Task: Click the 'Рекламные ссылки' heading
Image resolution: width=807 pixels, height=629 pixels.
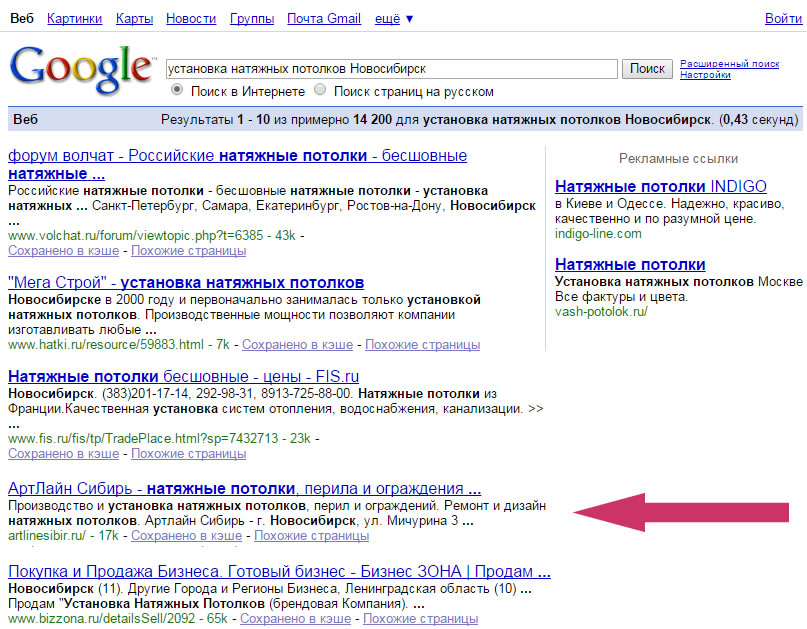Action: click(x=678, y=159)
